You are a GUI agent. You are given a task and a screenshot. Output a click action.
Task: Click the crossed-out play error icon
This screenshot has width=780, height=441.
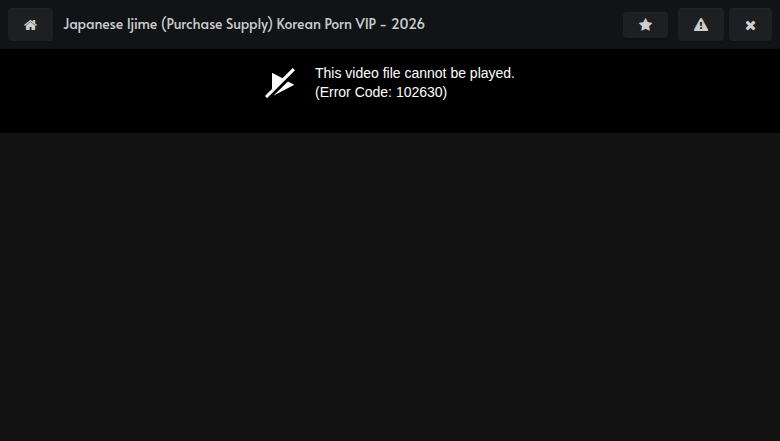[280, 83]
